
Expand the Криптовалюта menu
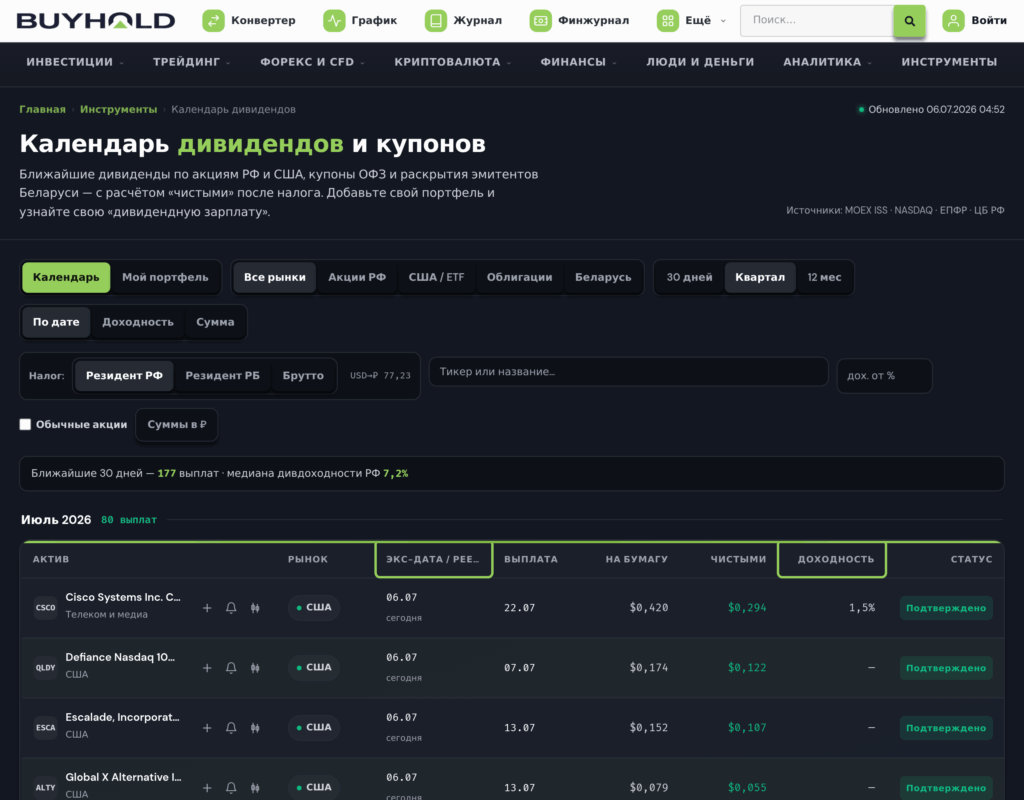pyautogui.click(x=453, y=62)
